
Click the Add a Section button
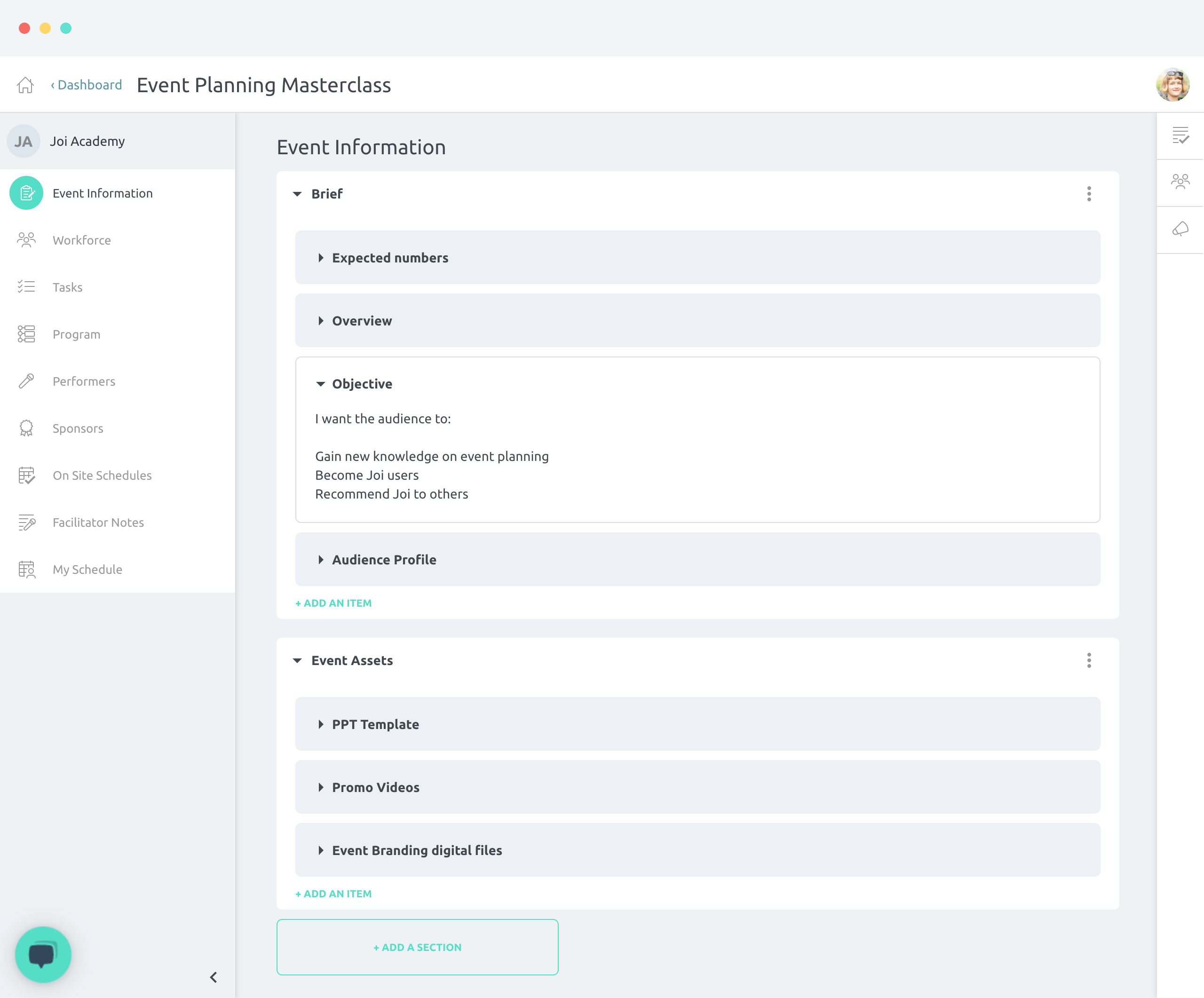point(417,947)
